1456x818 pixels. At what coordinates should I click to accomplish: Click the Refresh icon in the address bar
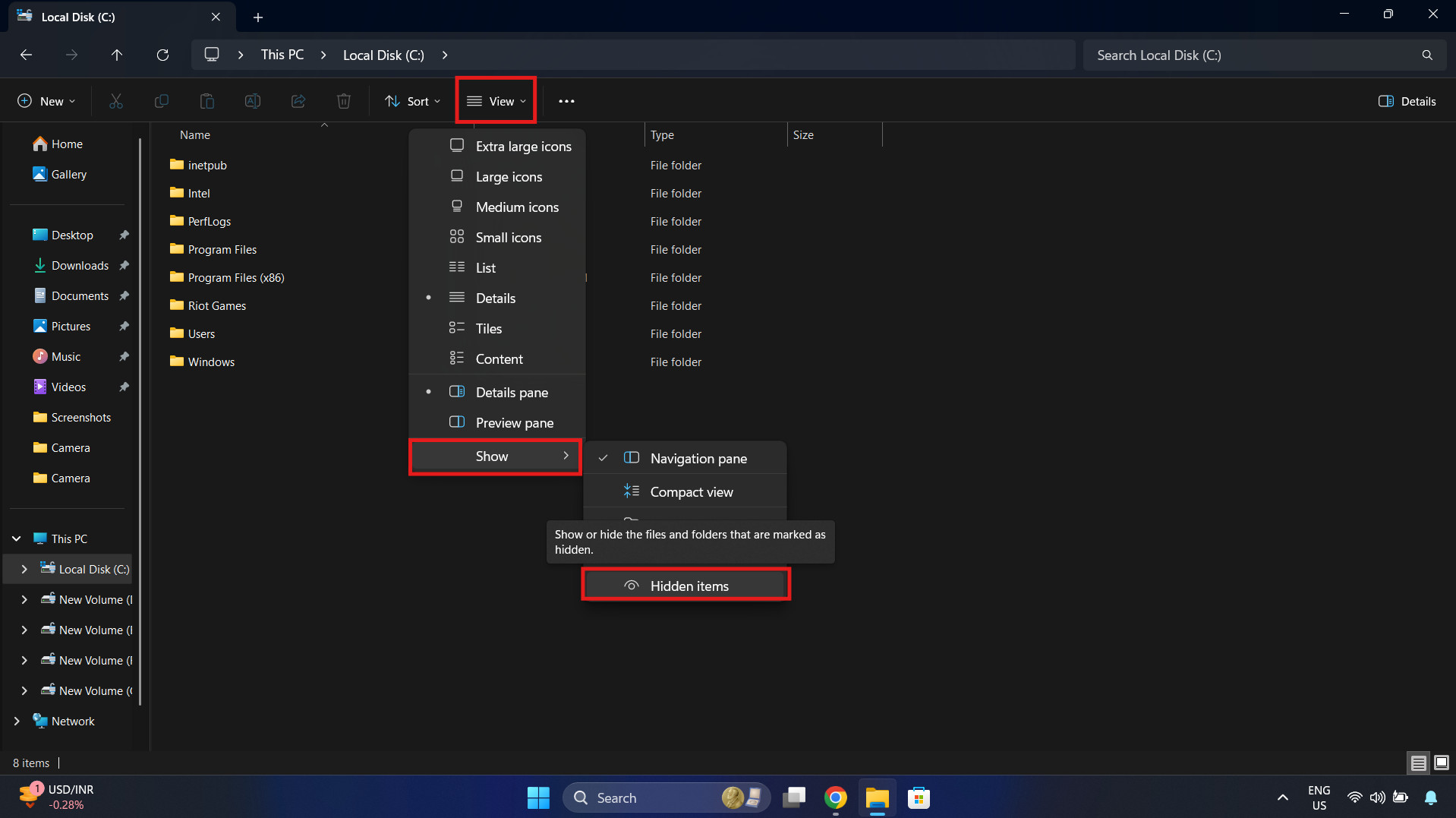[162, 55]
